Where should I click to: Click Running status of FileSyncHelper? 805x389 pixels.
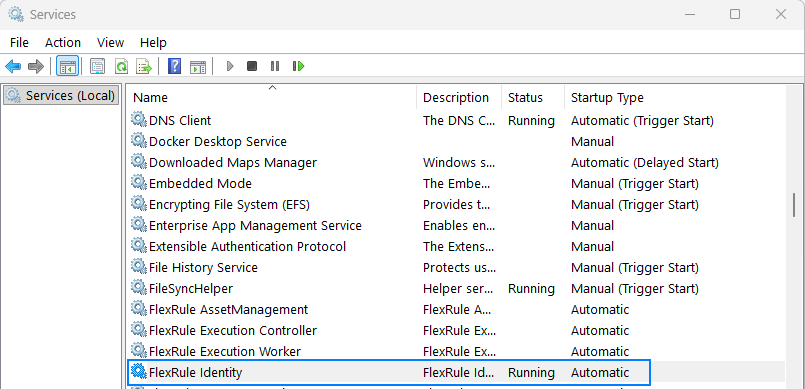click(531, 289)
